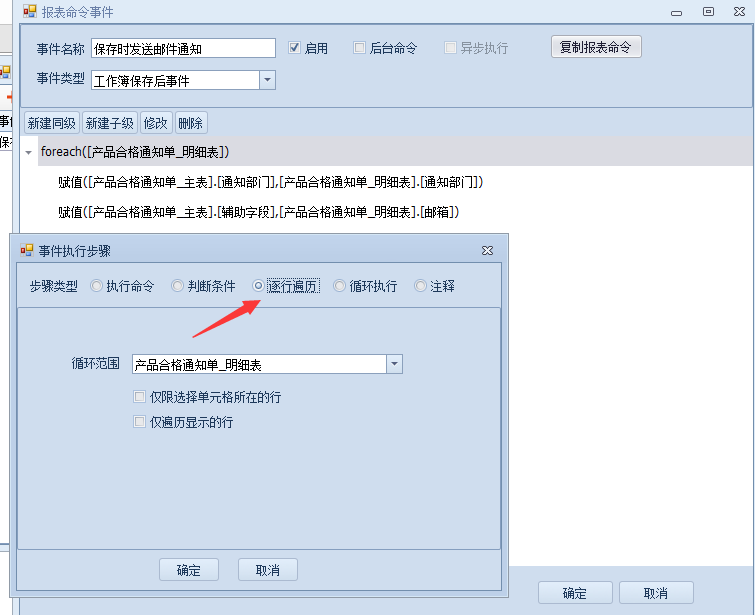Image resolution: width=755 pixels, height=615 pixels.
Task: Click the 新建子级 toolbar button
Action: pos(109,123)
